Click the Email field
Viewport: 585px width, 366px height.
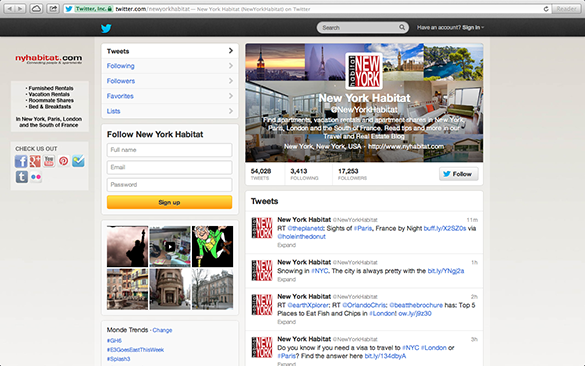pyautogui.click(x=169, y=167)
